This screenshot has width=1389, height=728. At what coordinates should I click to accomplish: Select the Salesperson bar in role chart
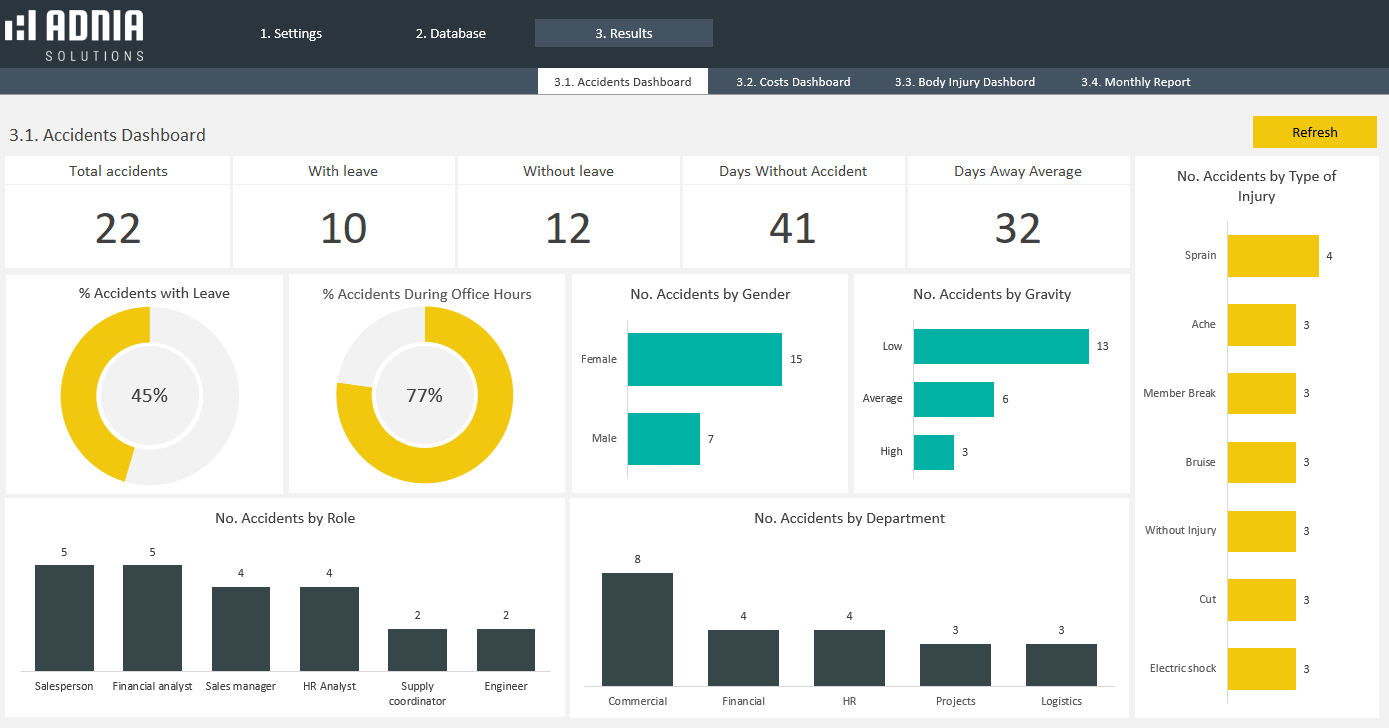(x=64, y=617)
